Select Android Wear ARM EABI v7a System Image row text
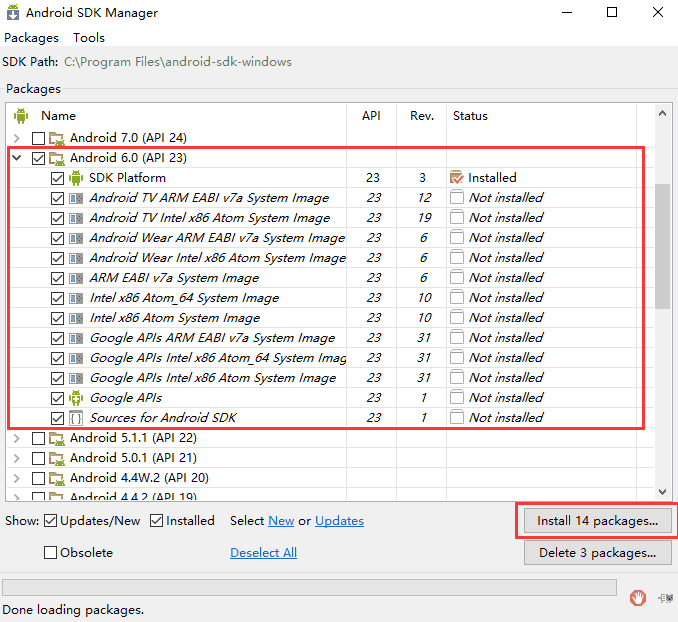The height and width of the screenshot is (622, 678). click(217, 238)
